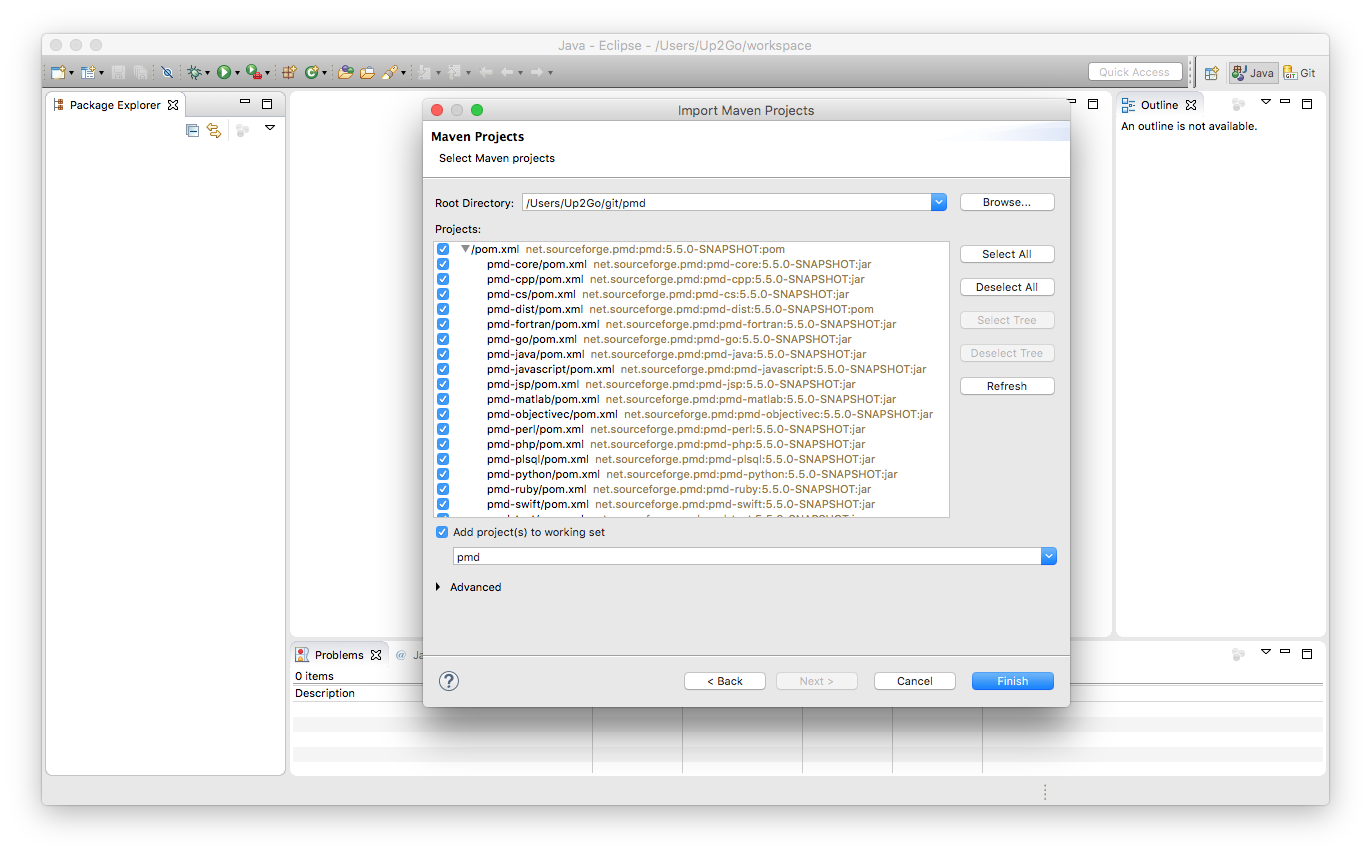Image resolution: width=1371 pixels, height=855 pixels.
Task: Switch to the Java perspective
Action: 1253,73
